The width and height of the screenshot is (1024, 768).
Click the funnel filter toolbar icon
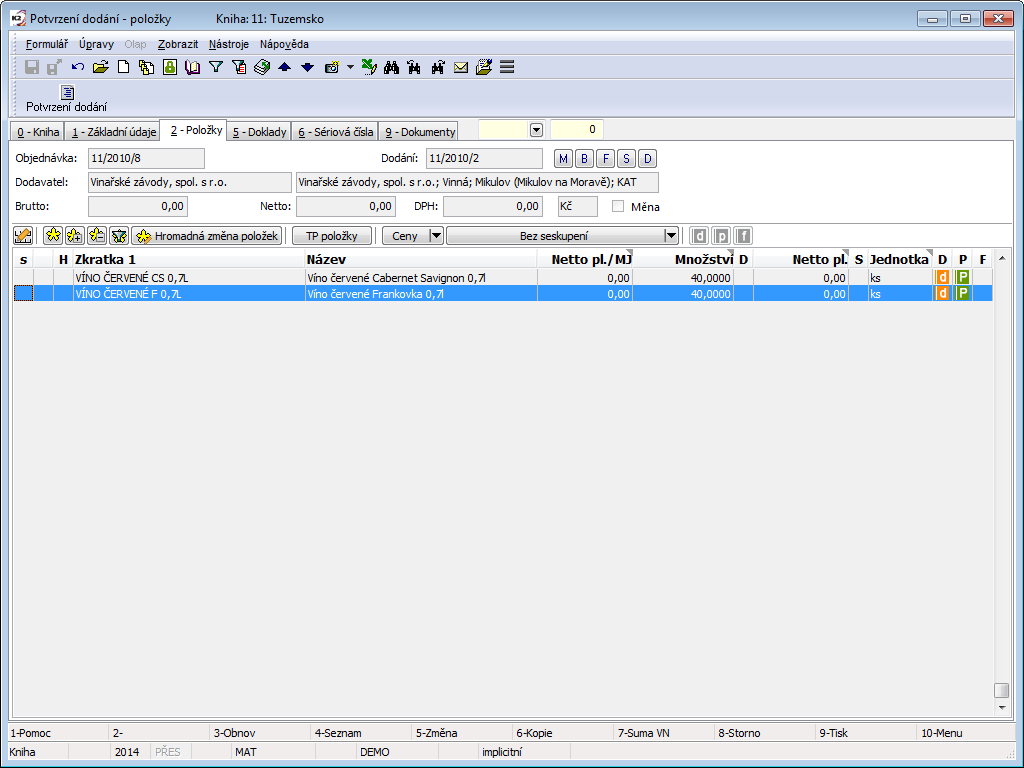click(215, 67)
